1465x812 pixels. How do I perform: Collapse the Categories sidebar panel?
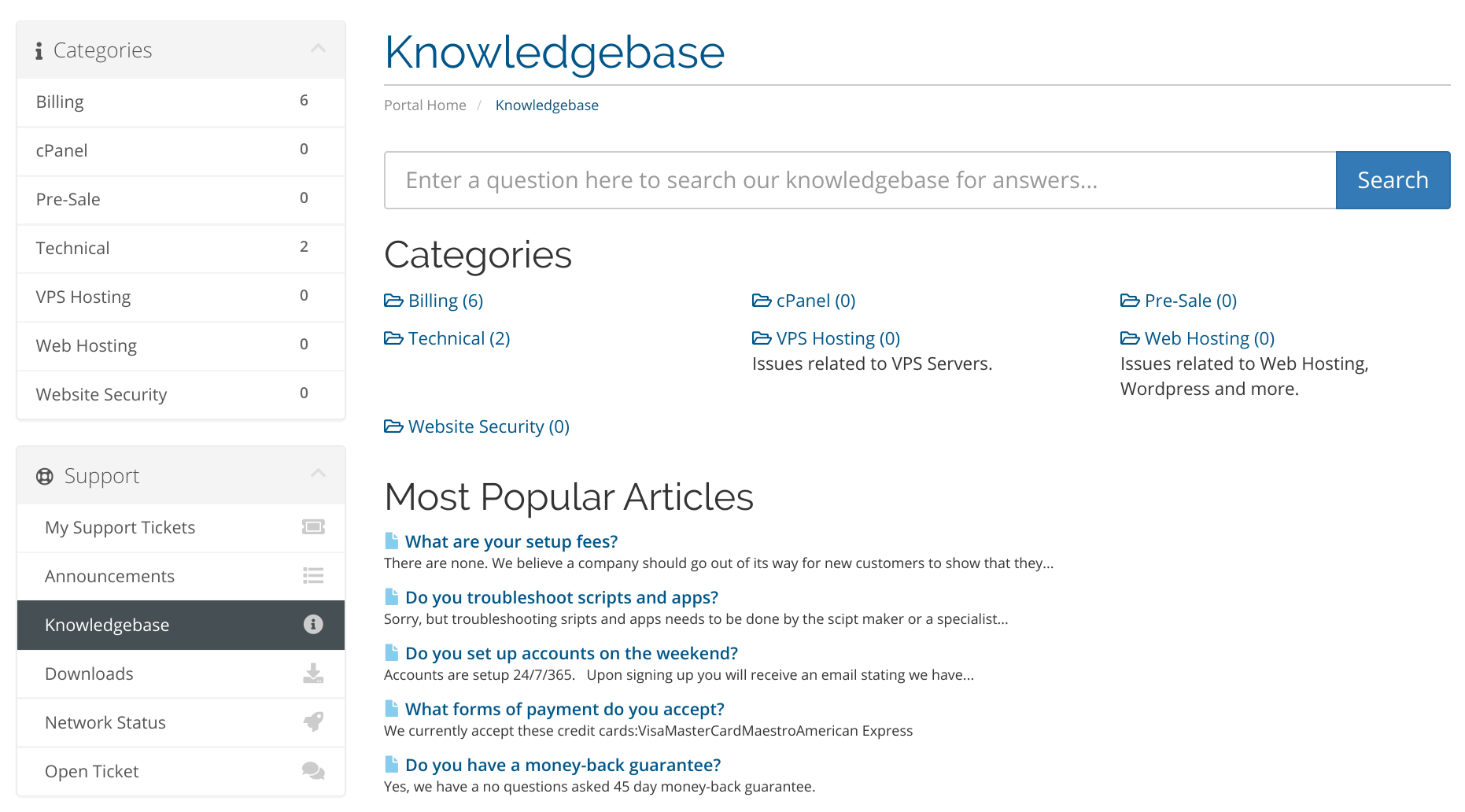coord(318,49)
